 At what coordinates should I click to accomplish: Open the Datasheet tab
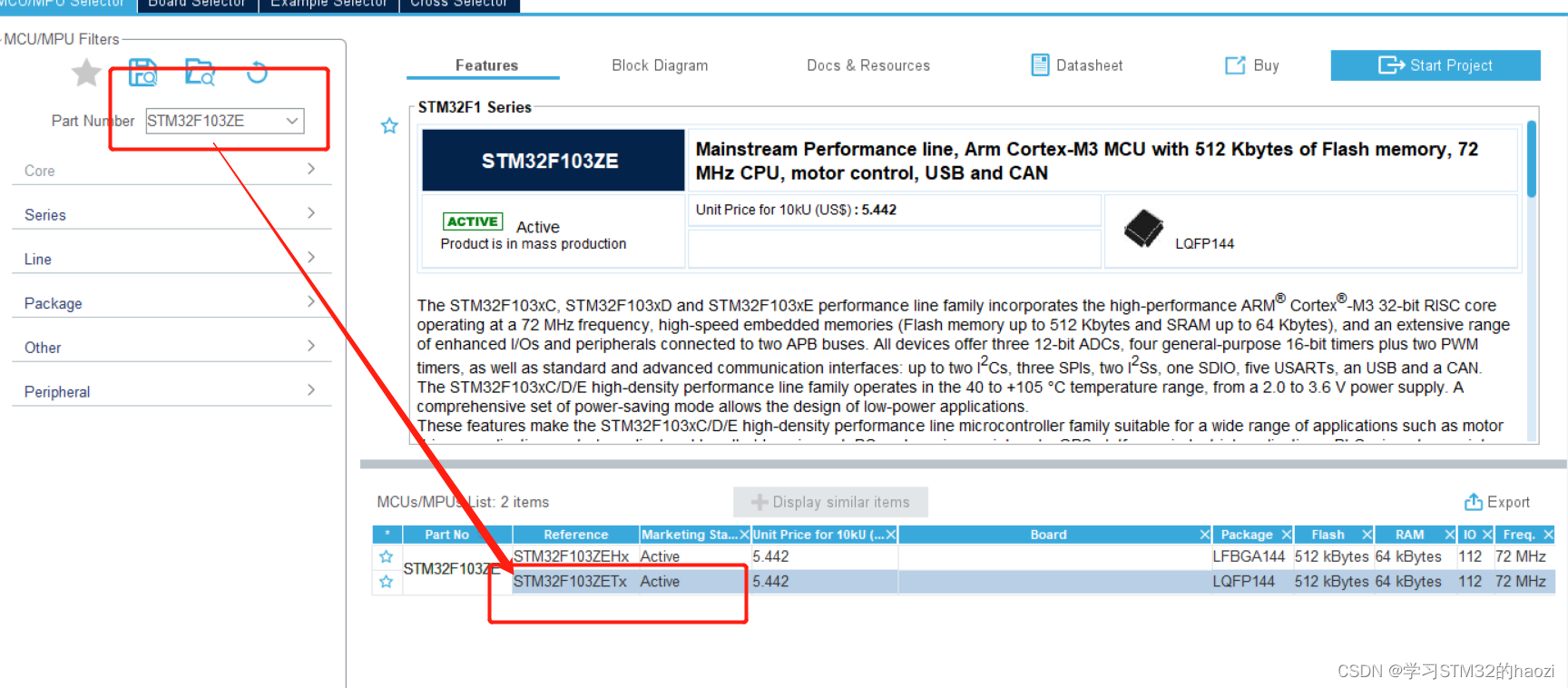1077,65
